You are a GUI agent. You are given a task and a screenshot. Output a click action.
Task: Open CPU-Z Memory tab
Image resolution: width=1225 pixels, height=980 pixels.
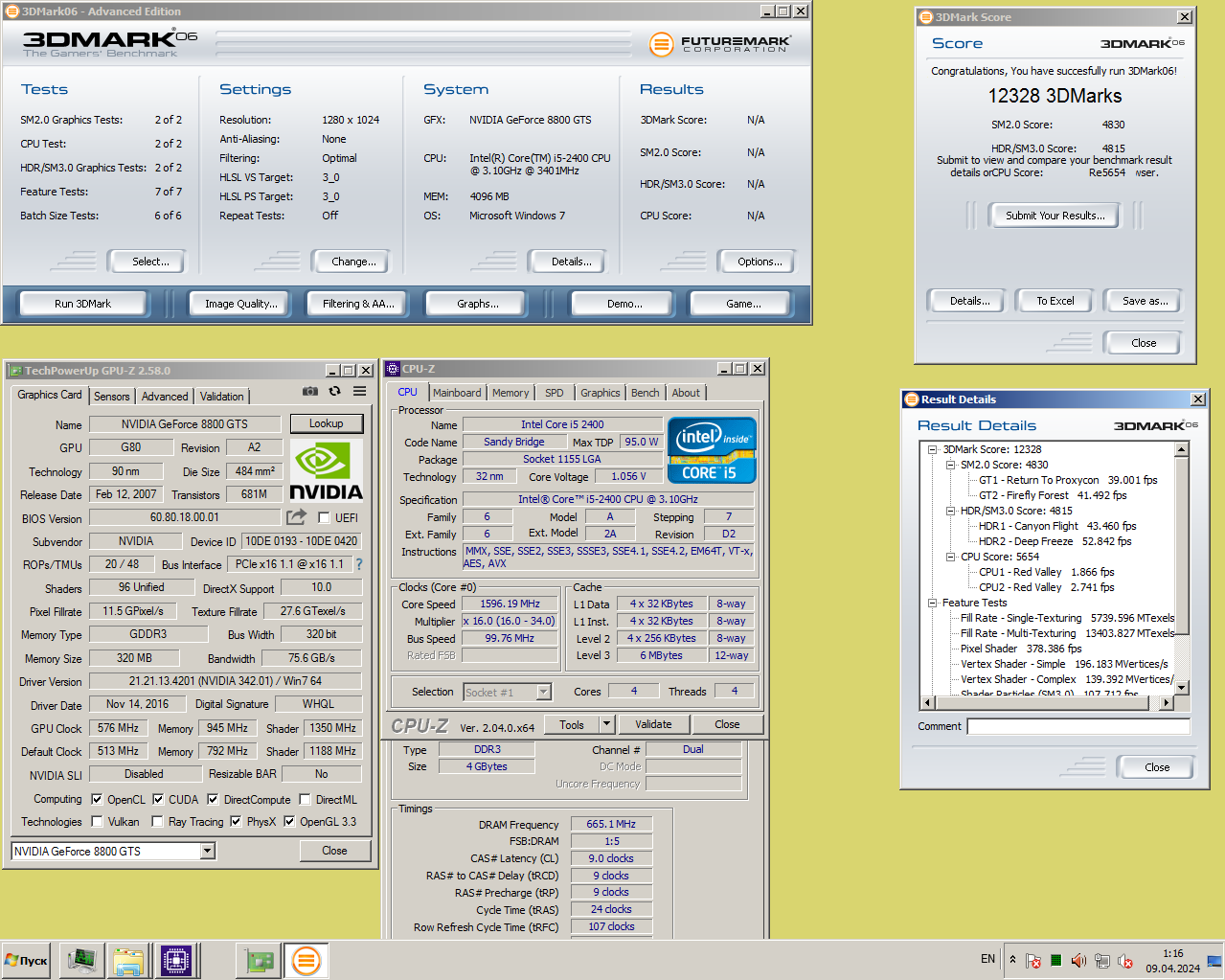pyautogui.click(x=510, y=393)
